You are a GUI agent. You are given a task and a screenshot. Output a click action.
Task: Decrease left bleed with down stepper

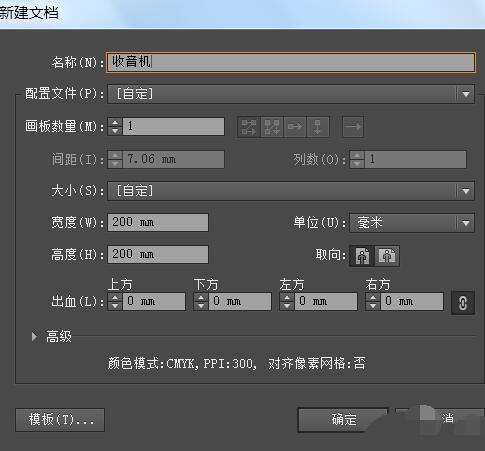(287, 306)
